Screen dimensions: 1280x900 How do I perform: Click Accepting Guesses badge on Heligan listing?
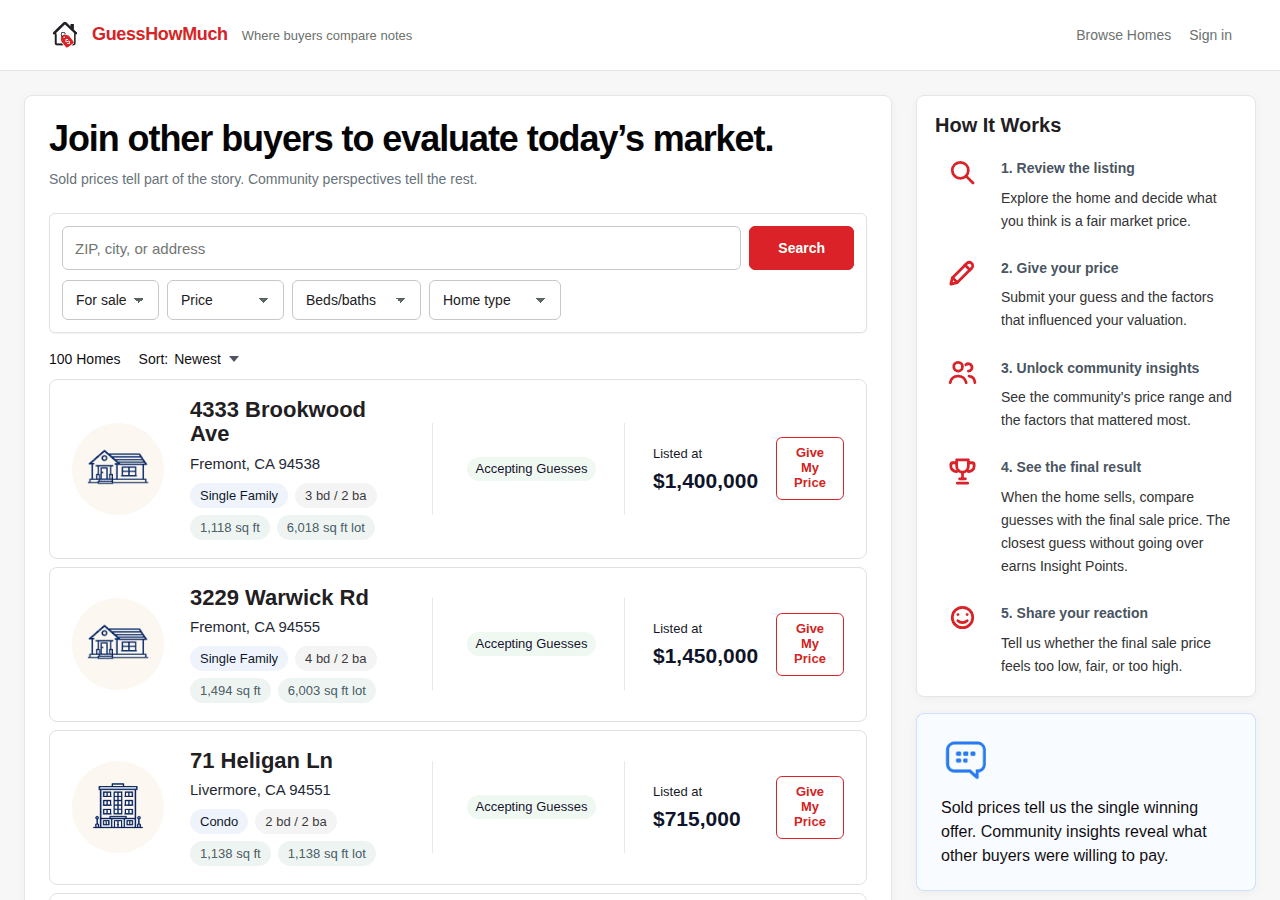[531, 807]
